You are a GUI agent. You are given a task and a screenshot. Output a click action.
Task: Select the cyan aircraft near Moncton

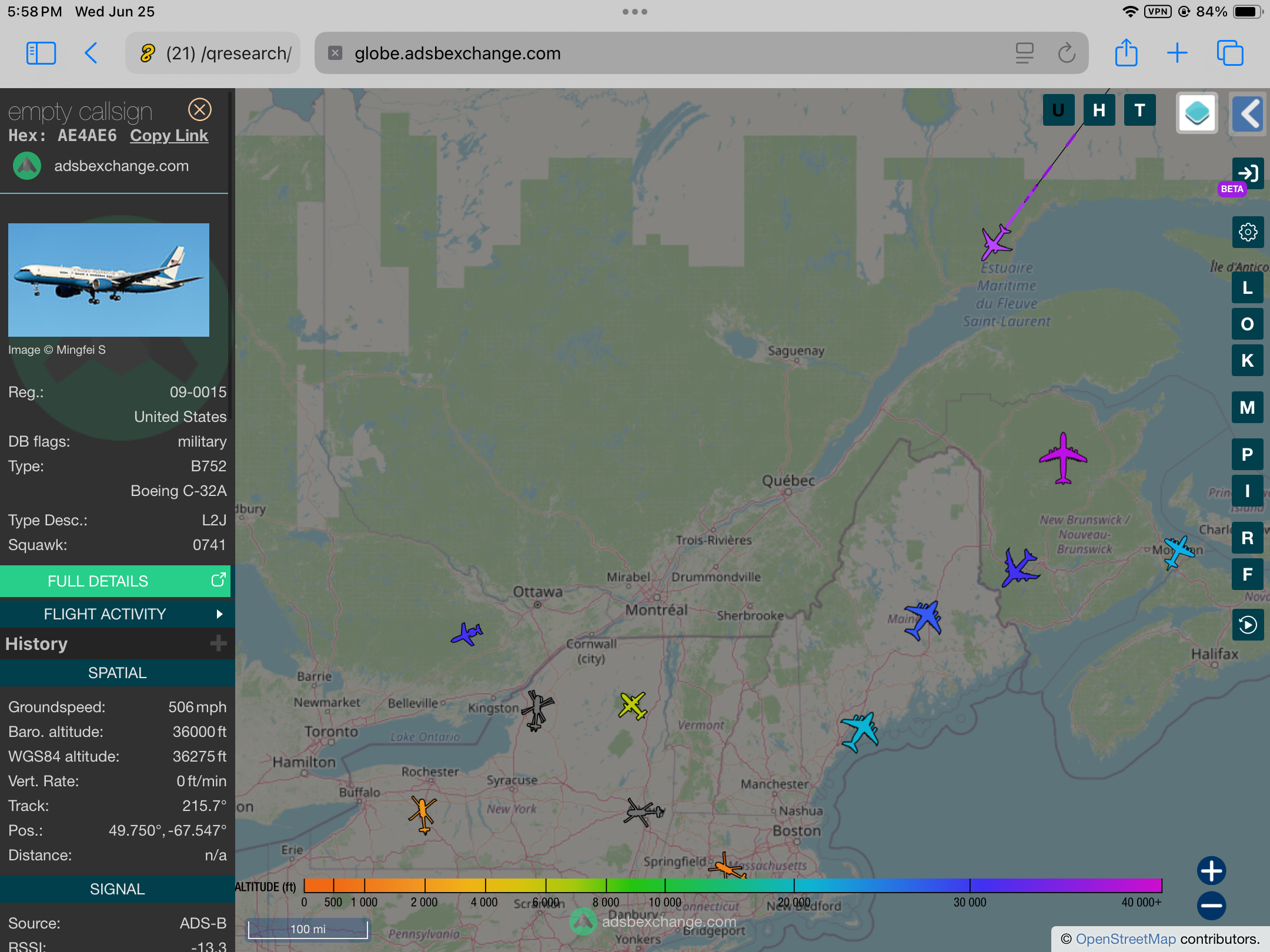tap(1179, 552)
